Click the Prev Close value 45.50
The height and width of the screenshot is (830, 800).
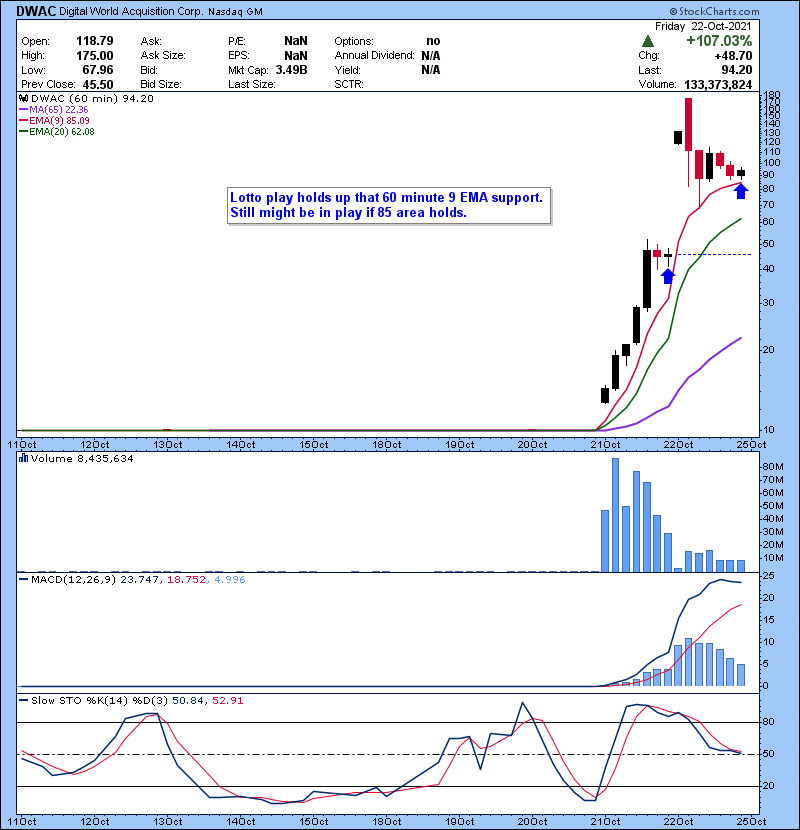coord(98,85)
